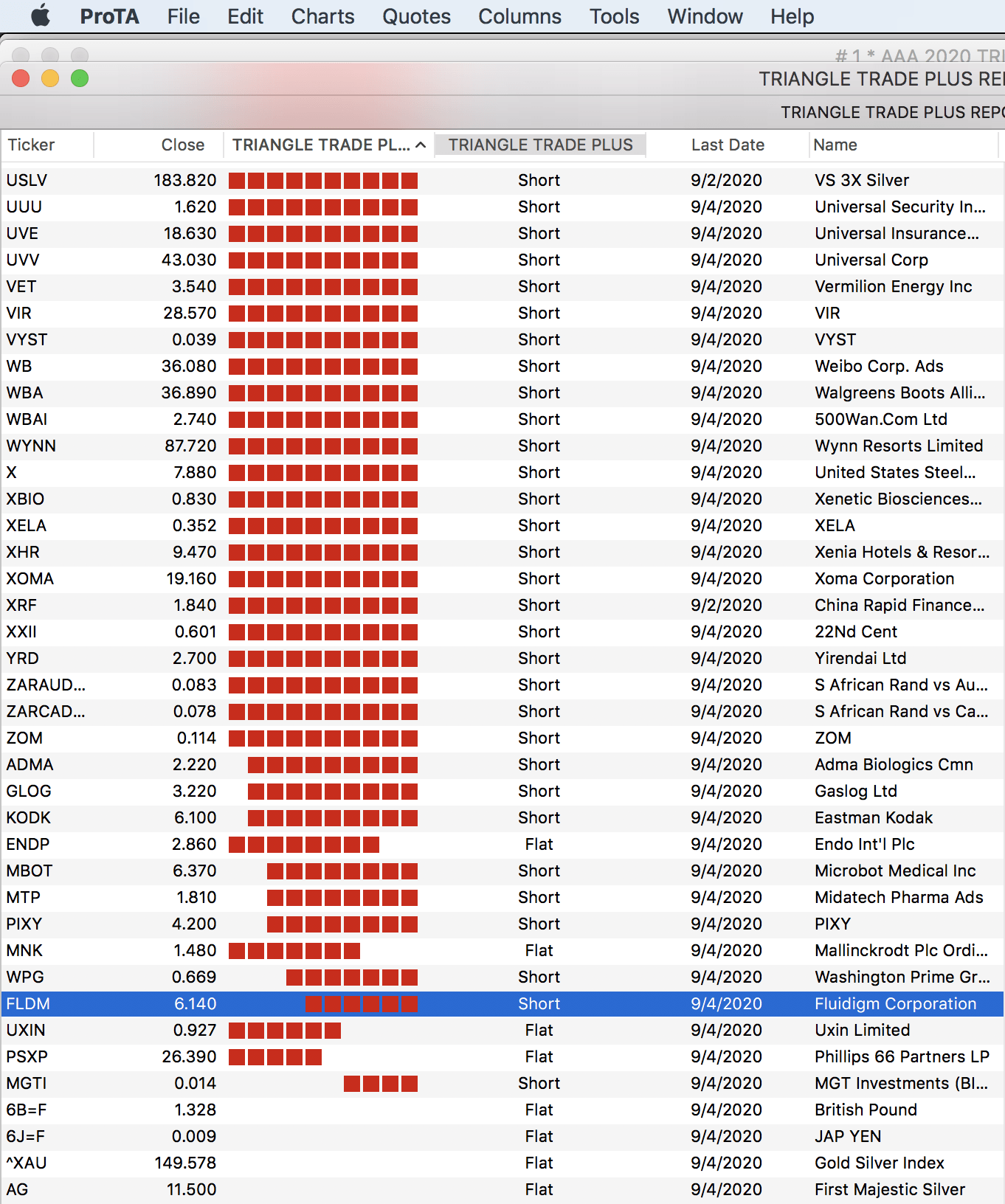Select the WPG ticker row
This screenshot has height=1204, width=1005.
point(502,977)
